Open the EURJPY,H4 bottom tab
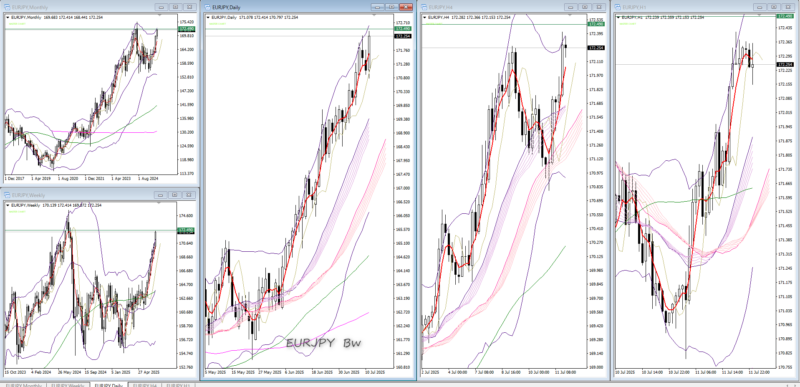The image size is (800, 387). coord(145,385)
